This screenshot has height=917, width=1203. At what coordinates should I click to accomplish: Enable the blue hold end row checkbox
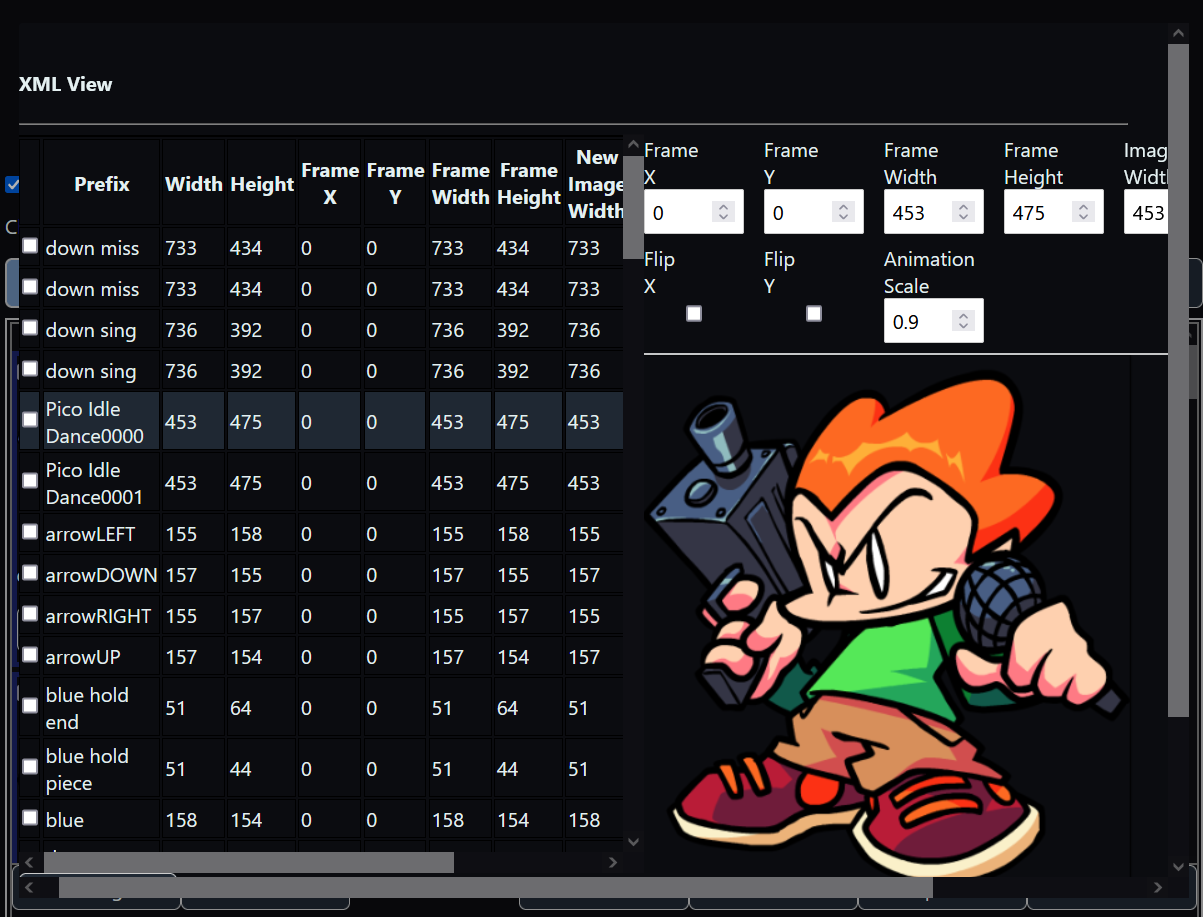coord(30,705)
